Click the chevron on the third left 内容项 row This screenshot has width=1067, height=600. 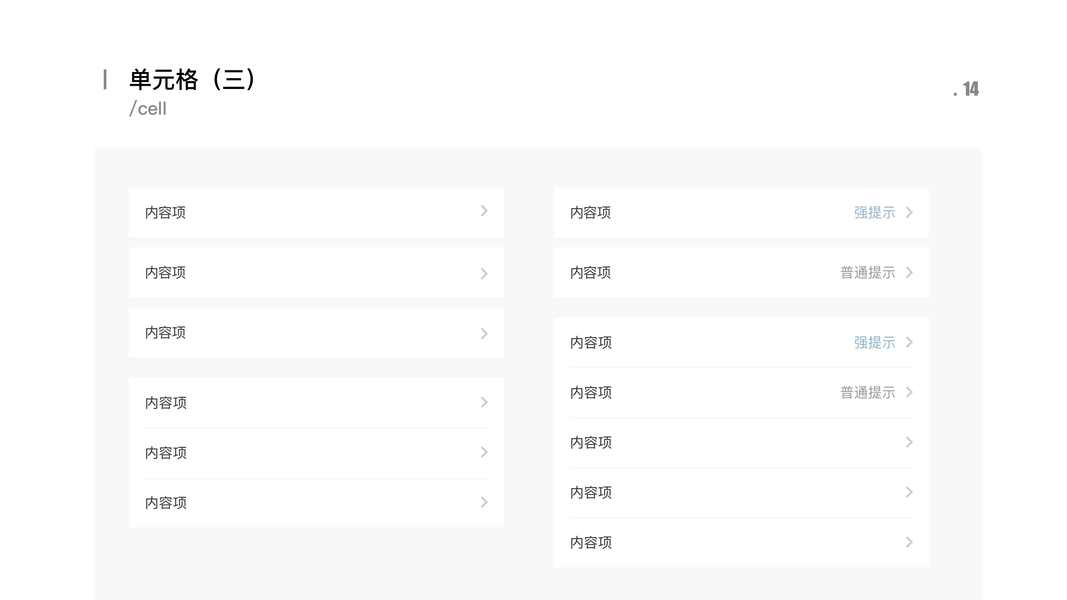click(x=484, y=332)
